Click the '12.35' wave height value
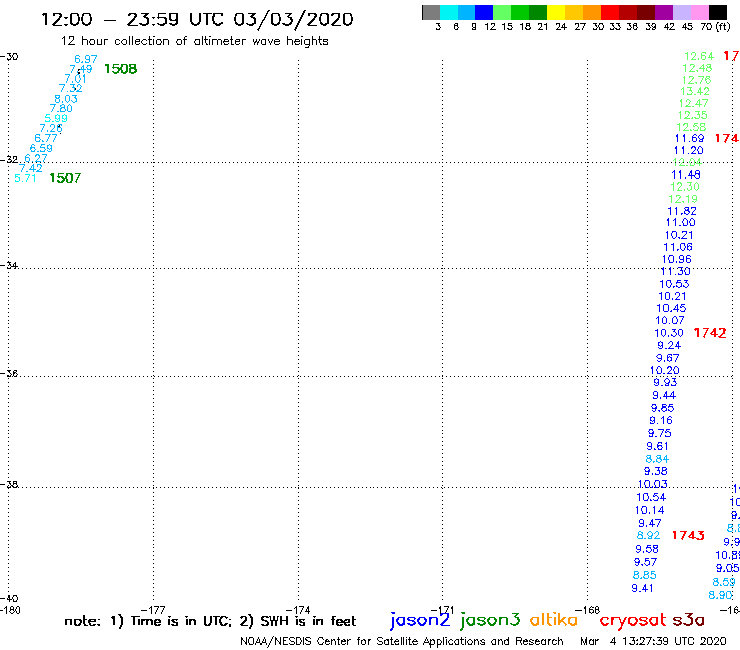Viewport: 740px width, 650px height. click(692, 115)
